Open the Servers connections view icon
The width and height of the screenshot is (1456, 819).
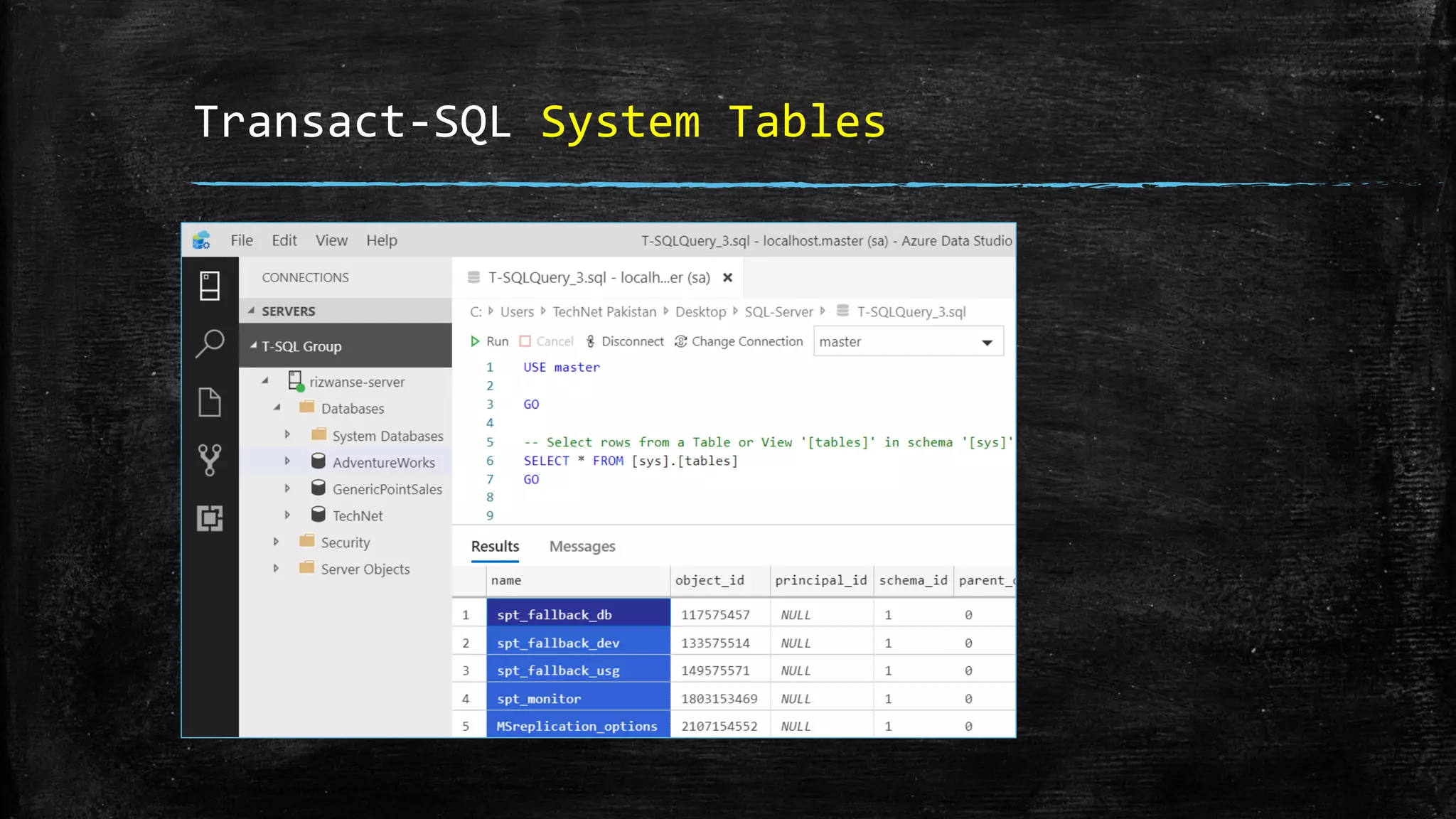tap(210, 286)
